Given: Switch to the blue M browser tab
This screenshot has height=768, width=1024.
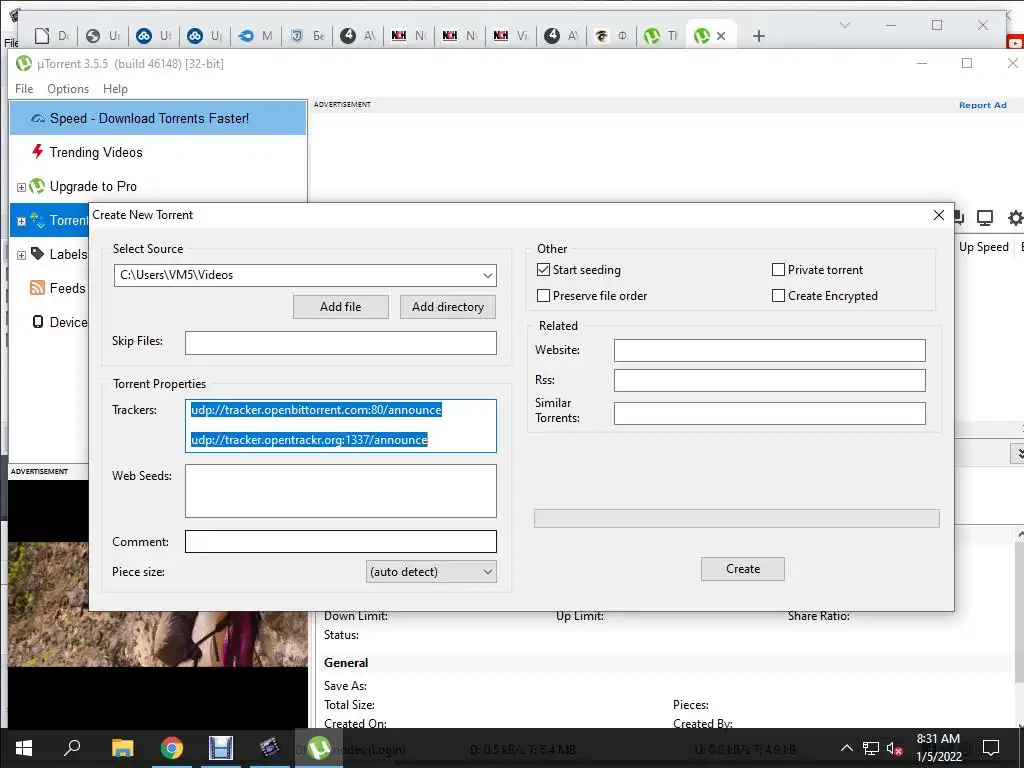Looking at the screenshot, I should pyautogui.click(x=256, y=36).
